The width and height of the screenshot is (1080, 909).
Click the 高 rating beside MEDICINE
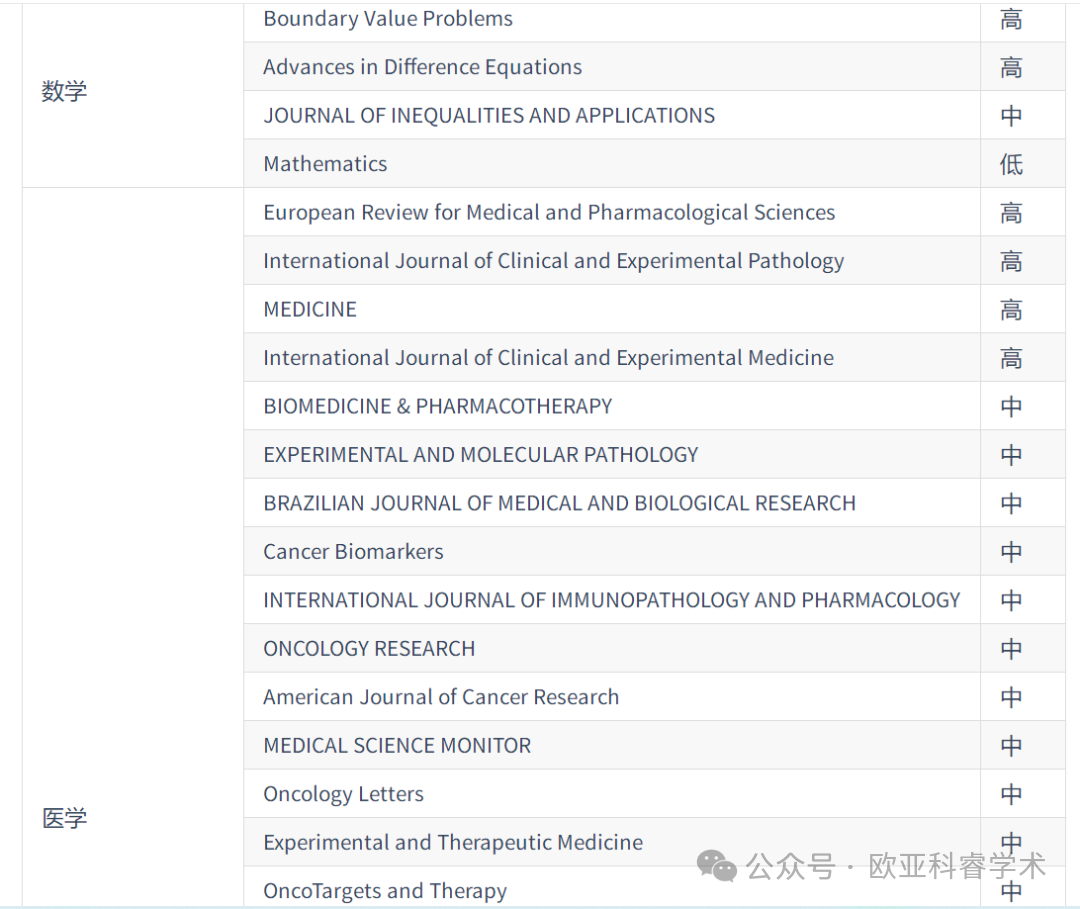pyautogui.click(x=1011, y=310)
